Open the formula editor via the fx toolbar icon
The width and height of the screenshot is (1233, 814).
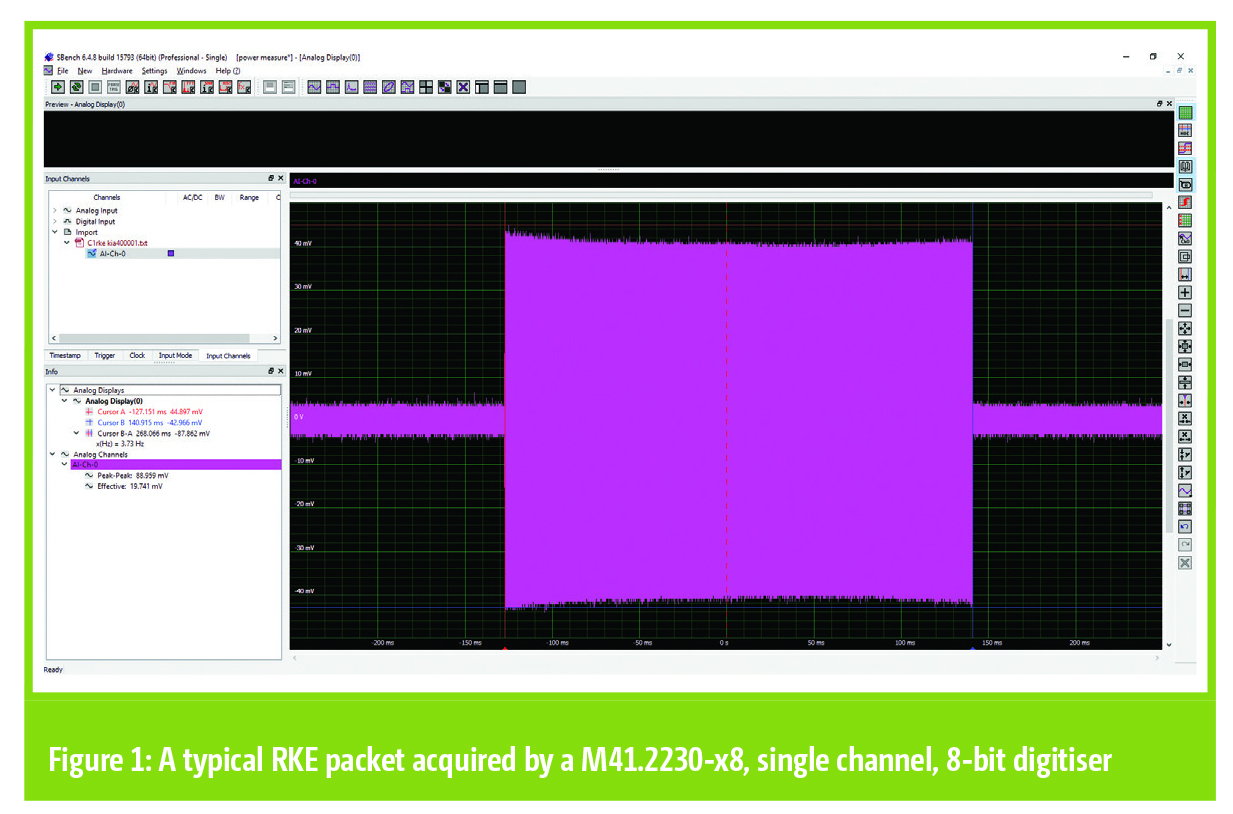tap(245, 87)
